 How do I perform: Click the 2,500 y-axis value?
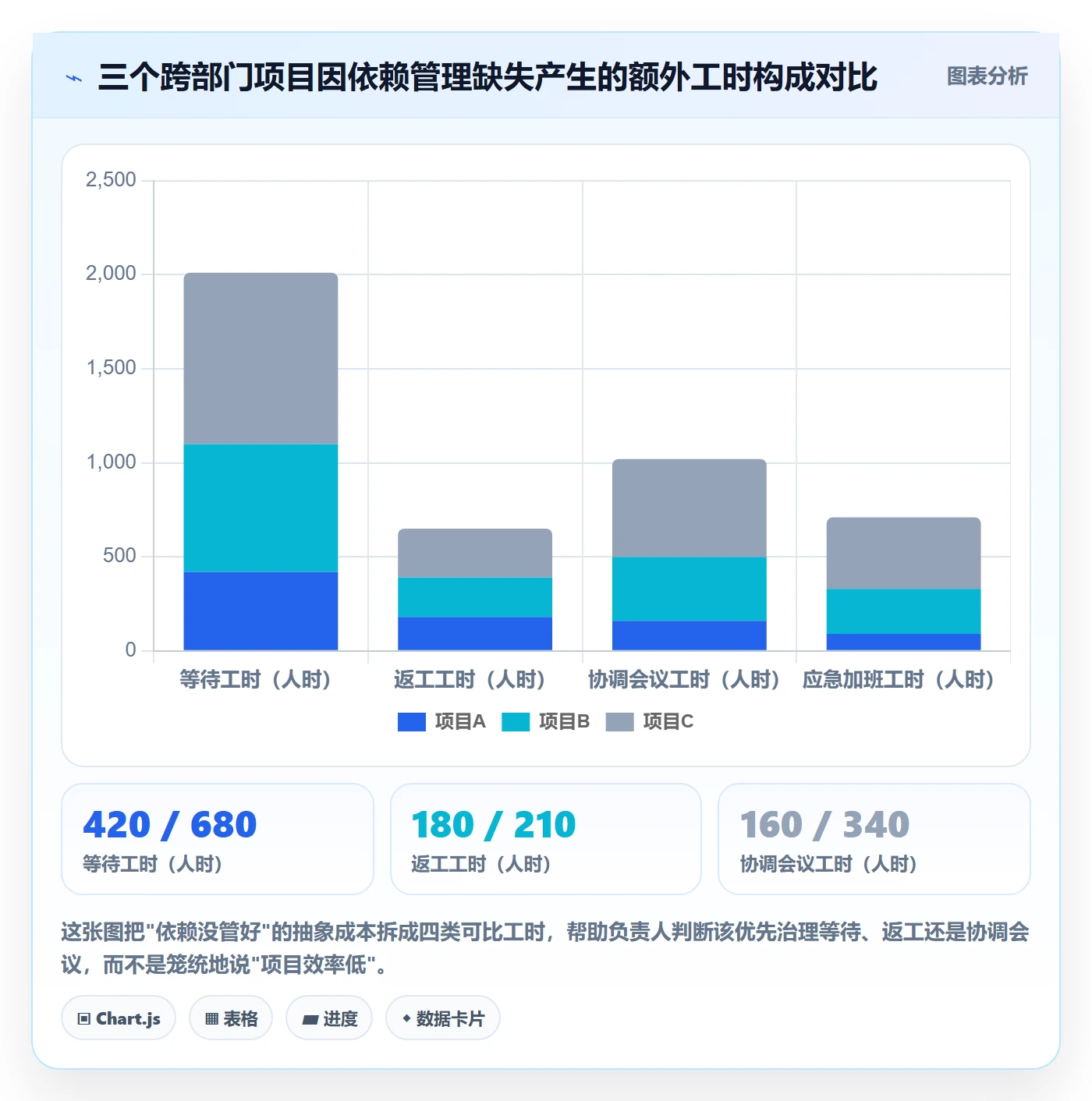111,179
